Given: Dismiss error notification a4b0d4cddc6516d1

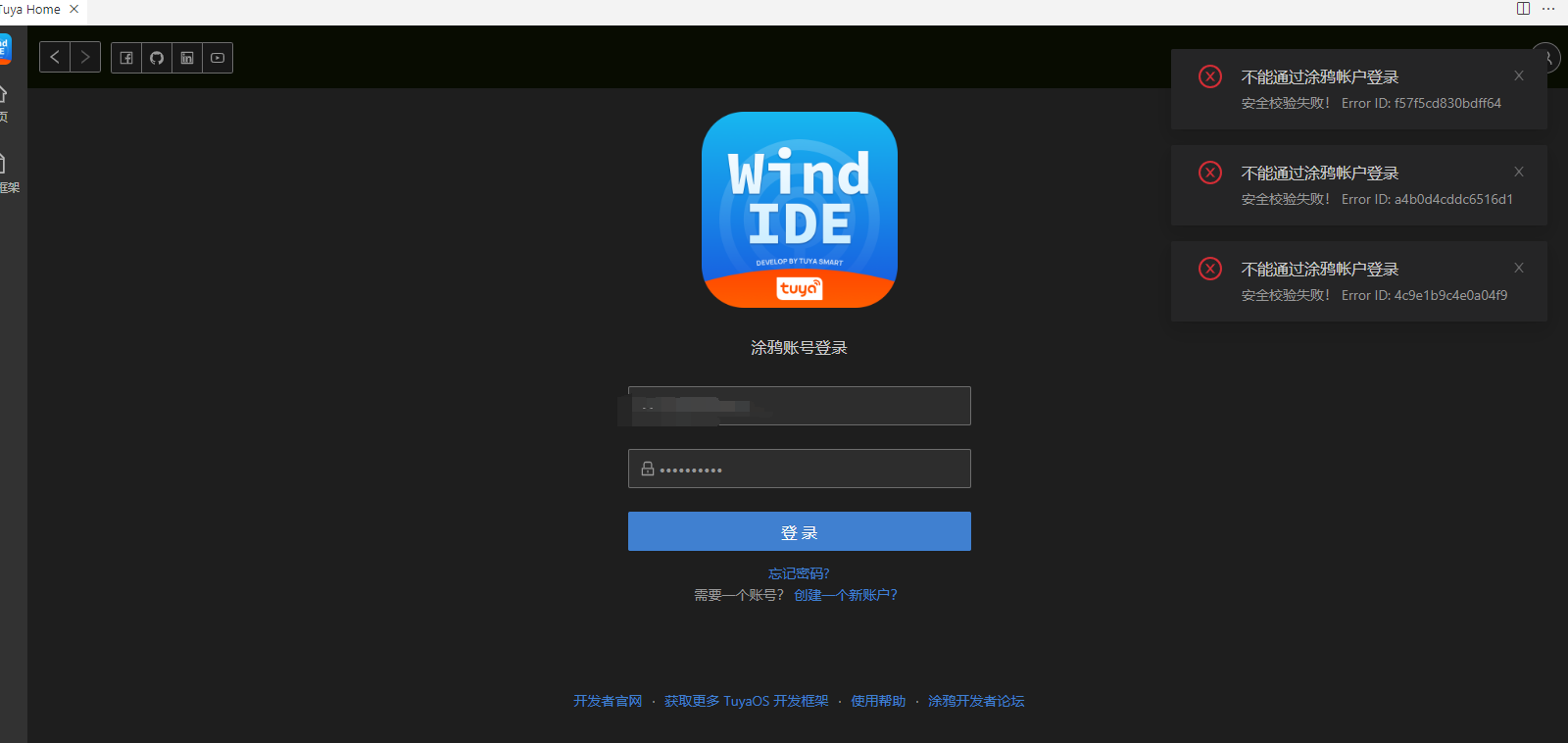Looking at the screenshot, I should pyautogui.click(x=1519, y=172).
